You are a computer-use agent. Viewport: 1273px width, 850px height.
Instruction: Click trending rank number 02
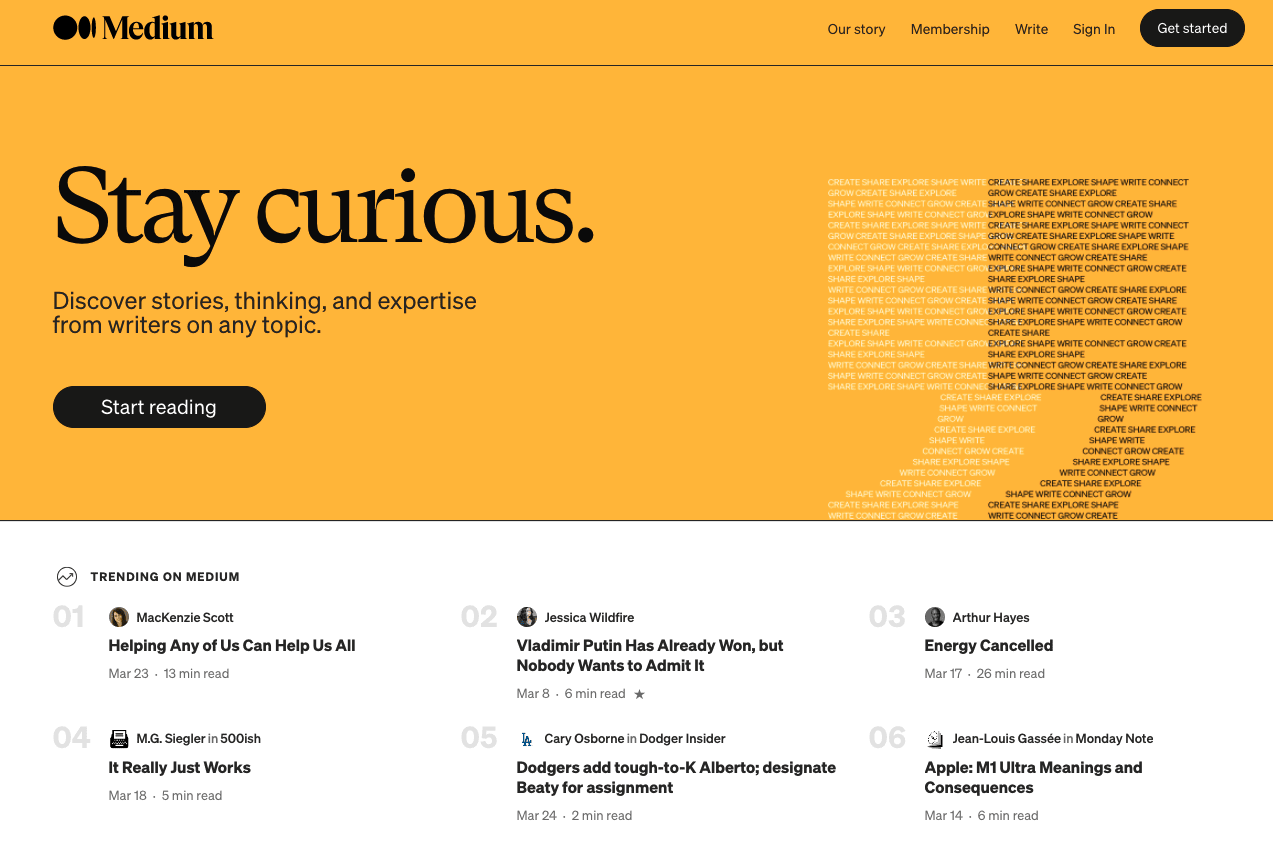(479, 617)
